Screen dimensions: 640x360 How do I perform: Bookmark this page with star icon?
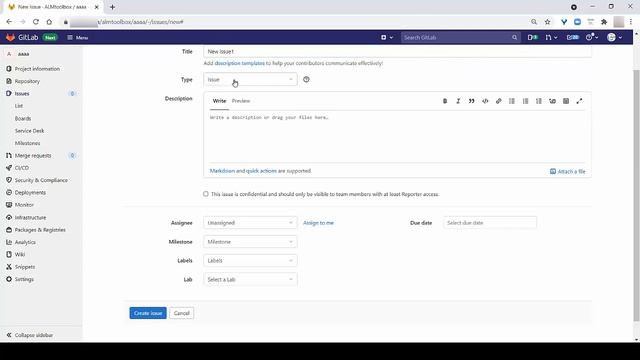(x=547, y=22)
